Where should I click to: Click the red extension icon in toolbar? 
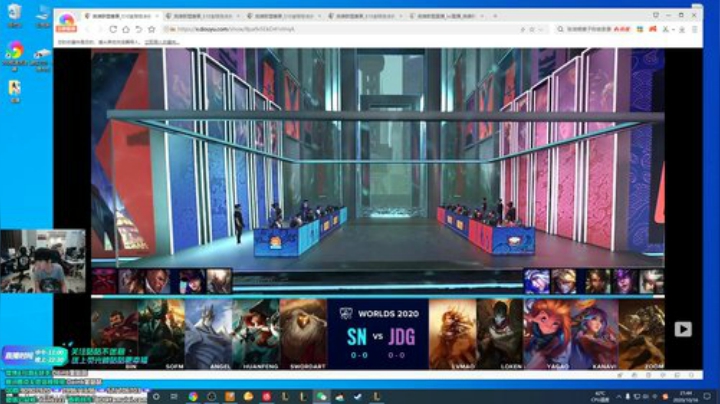[x=652, y=29]
